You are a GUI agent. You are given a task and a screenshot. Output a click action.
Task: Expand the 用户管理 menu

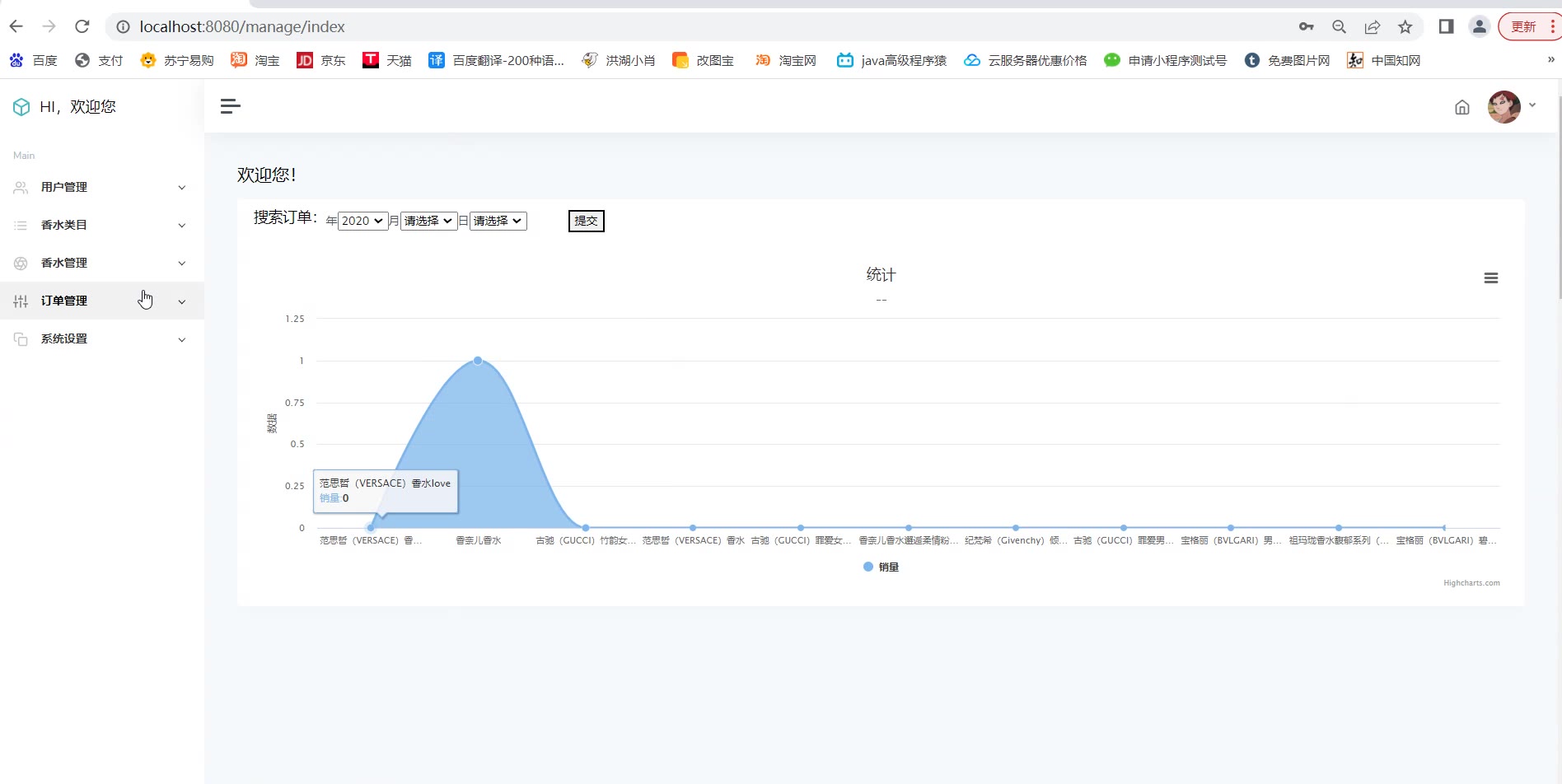[102, 188]
